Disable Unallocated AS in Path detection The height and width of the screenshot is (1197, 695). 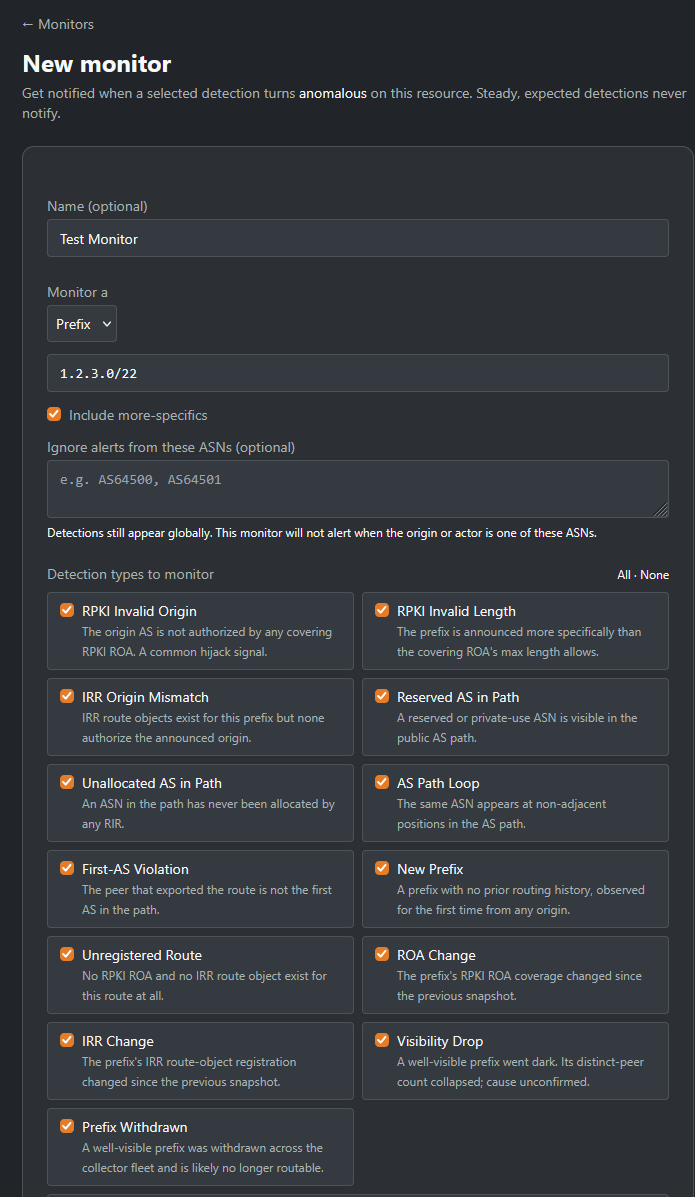67,782
